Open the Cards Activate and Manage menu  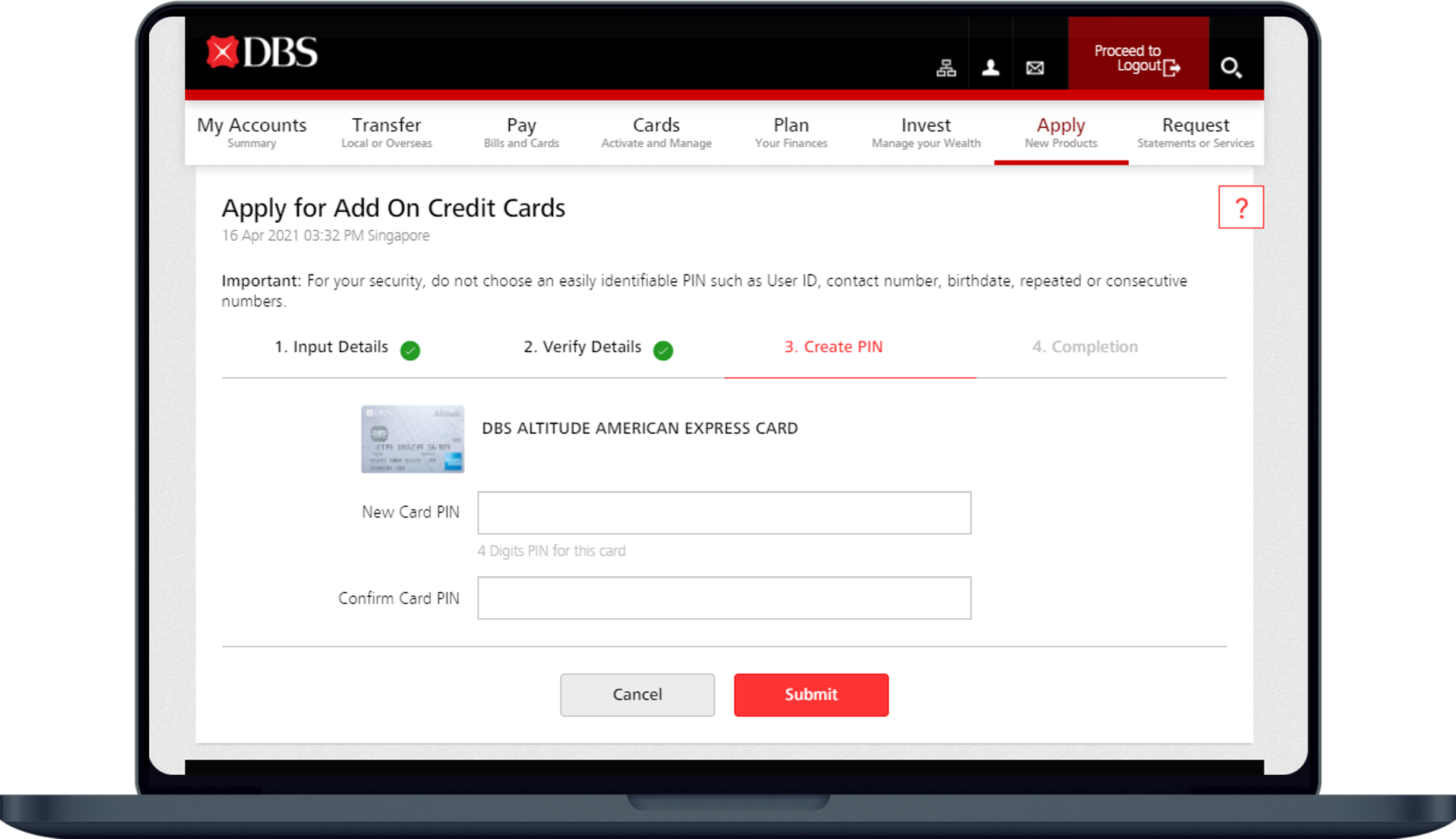click(656, 132)
